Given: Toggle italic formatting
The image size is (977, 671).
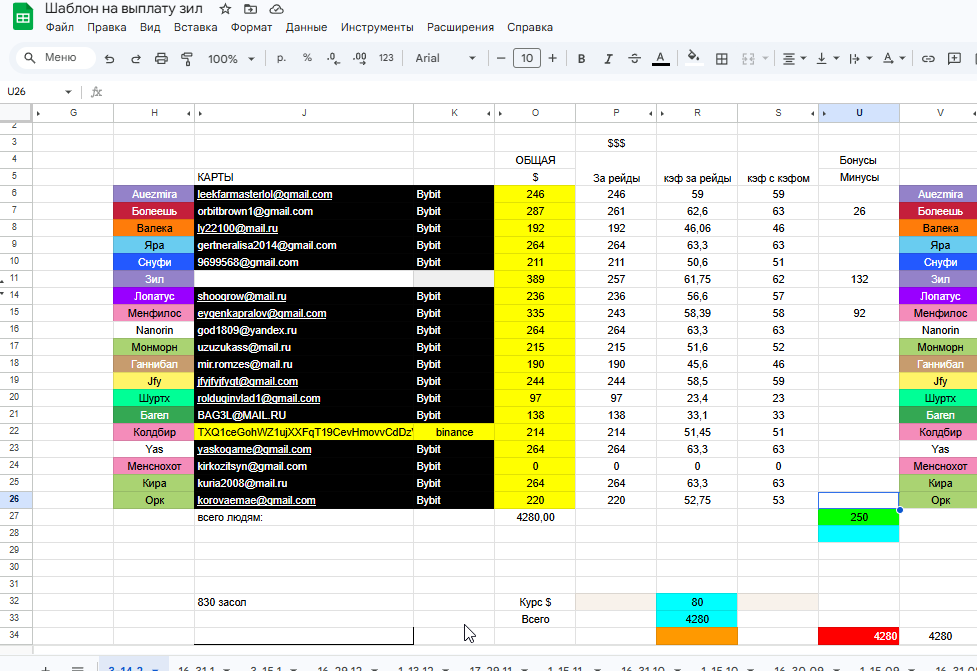Looking at the screenshot, I should [x=608, y=59].
